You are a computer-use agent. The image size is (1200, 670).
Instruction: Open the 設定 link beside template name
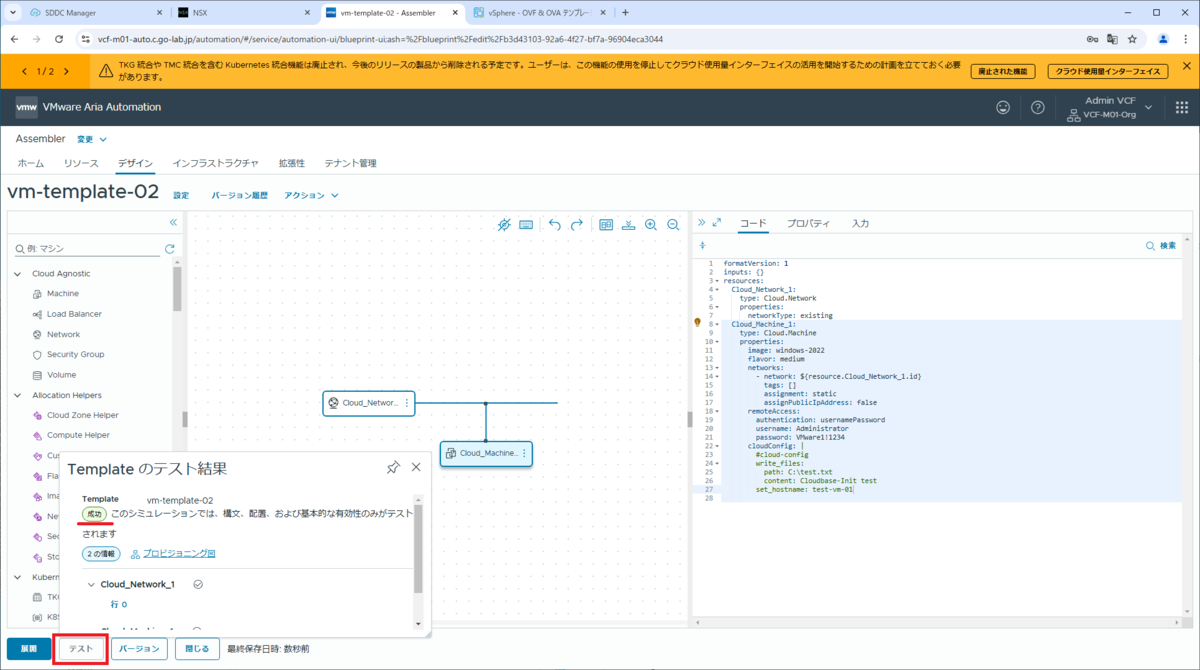[x=181, y=195]
